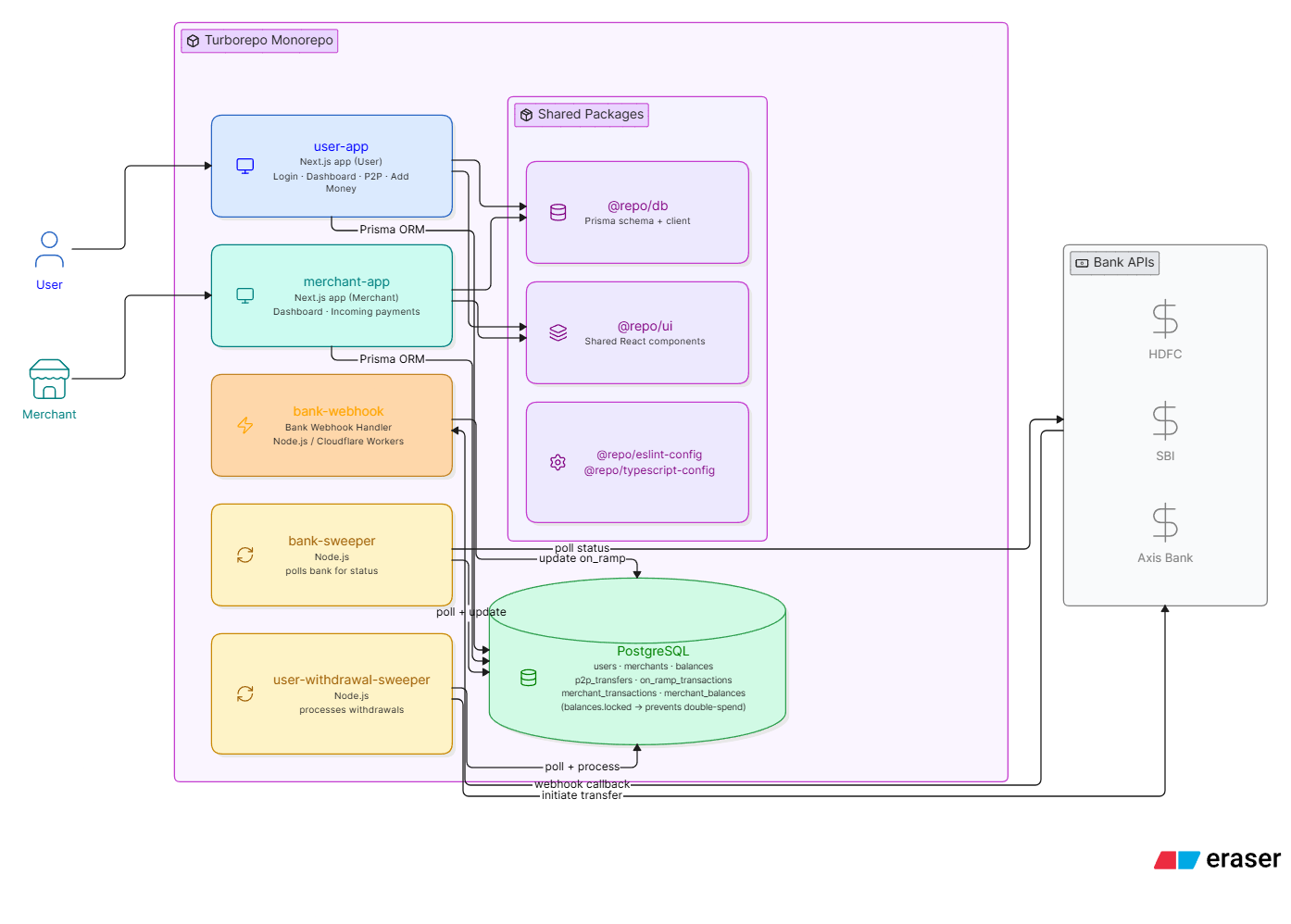
Task: Click the 'Prisma schema + client' description
Action: pyautogui.click(x=637, y=221)
